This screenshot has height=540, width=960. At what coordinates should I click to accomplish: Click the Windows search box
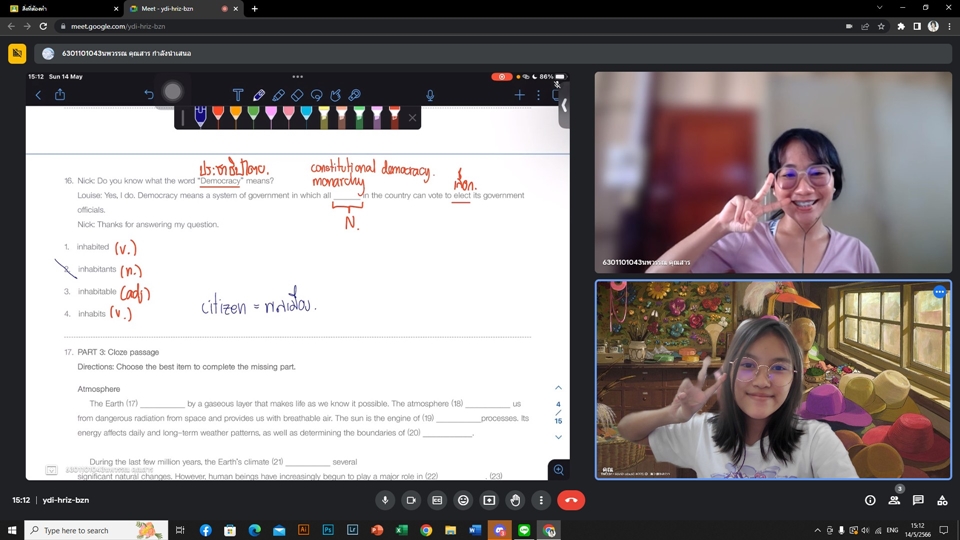[96, 530]
